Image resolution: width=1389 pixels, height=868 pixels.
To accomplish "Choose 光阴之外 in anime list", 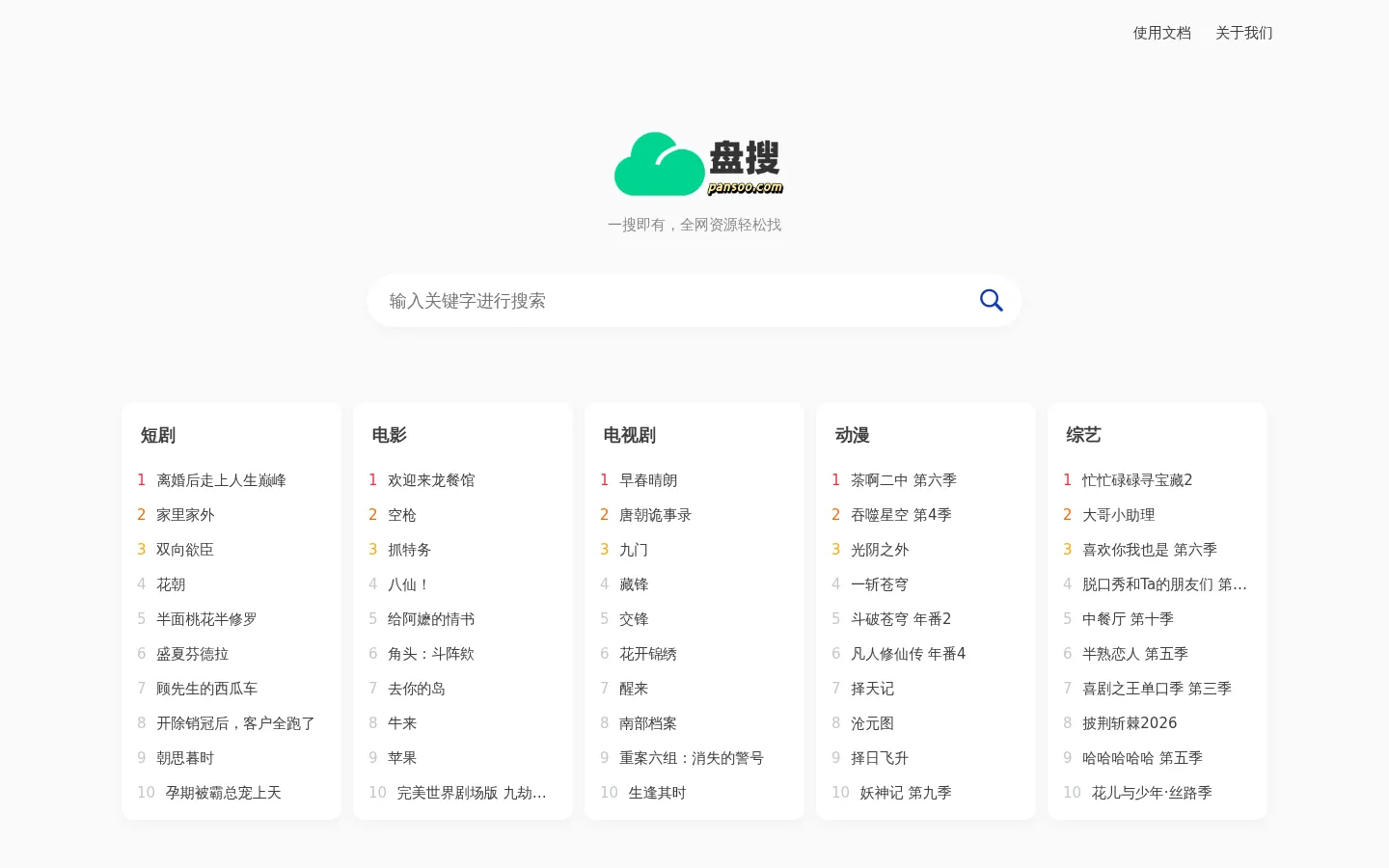I will (880, 550).
